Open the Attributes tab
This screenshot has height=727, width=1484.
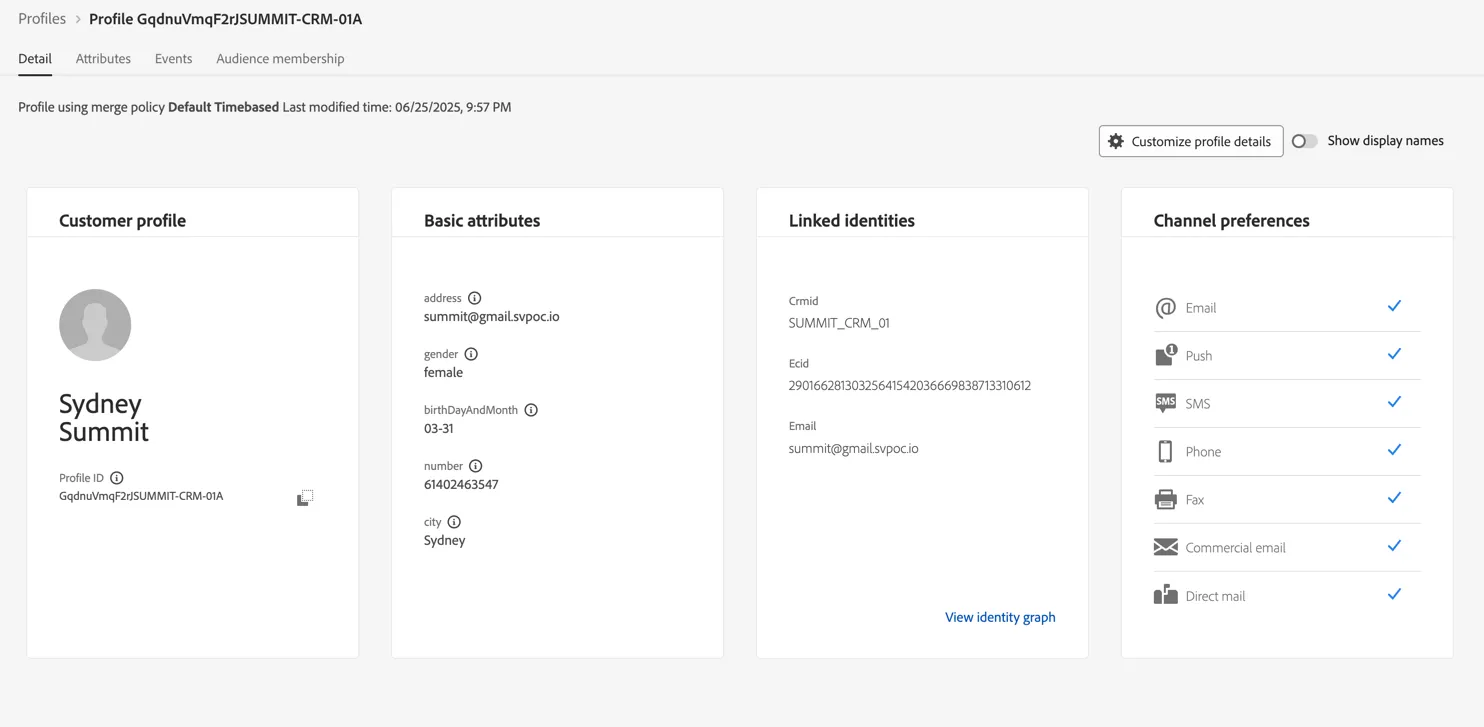point(103,59)
